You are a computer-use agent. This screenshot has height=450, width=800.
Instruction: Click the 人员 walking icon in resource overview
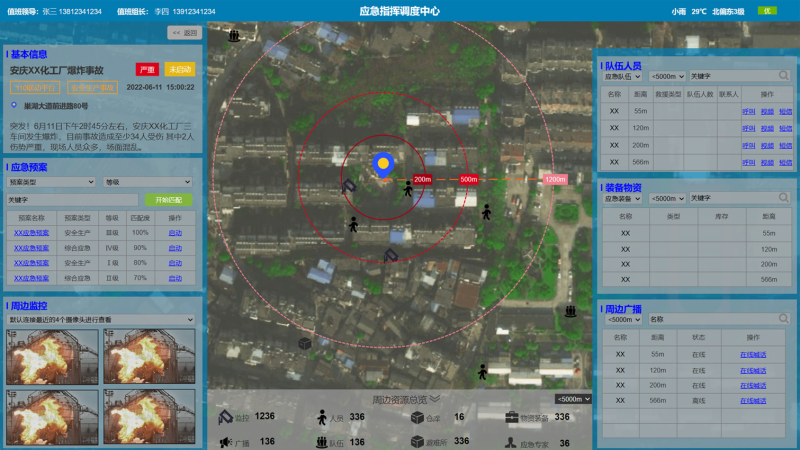pyautogui.click(x=322, y=417)
